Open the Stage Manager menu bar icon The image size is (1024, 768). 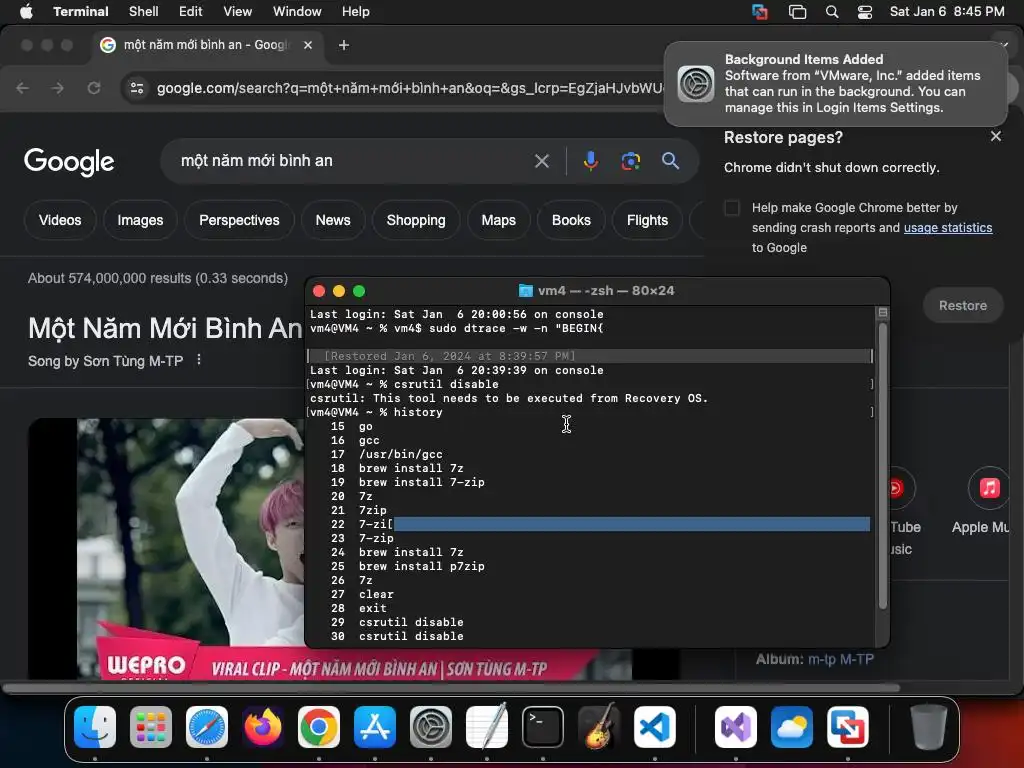tap(797, 12)
